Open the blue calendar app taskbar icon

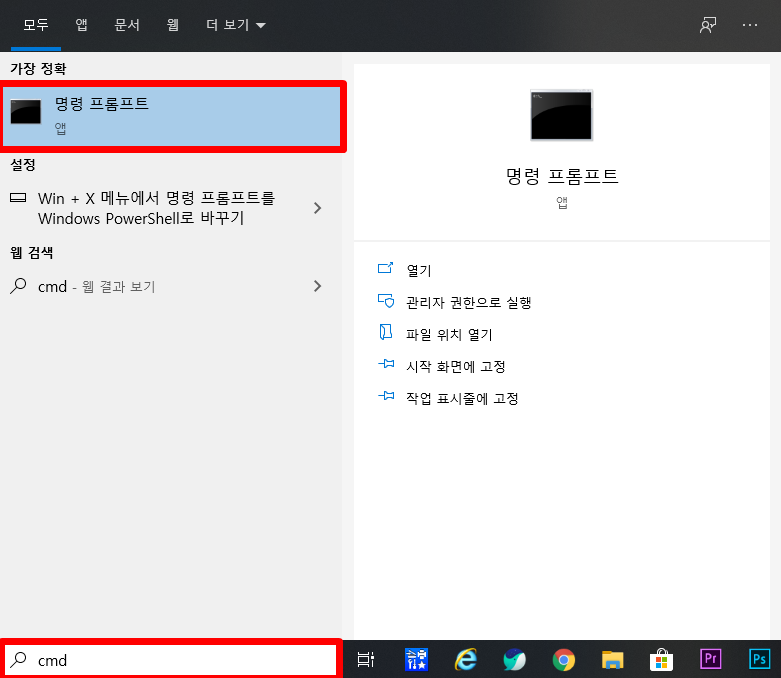(x=416, y=660)
